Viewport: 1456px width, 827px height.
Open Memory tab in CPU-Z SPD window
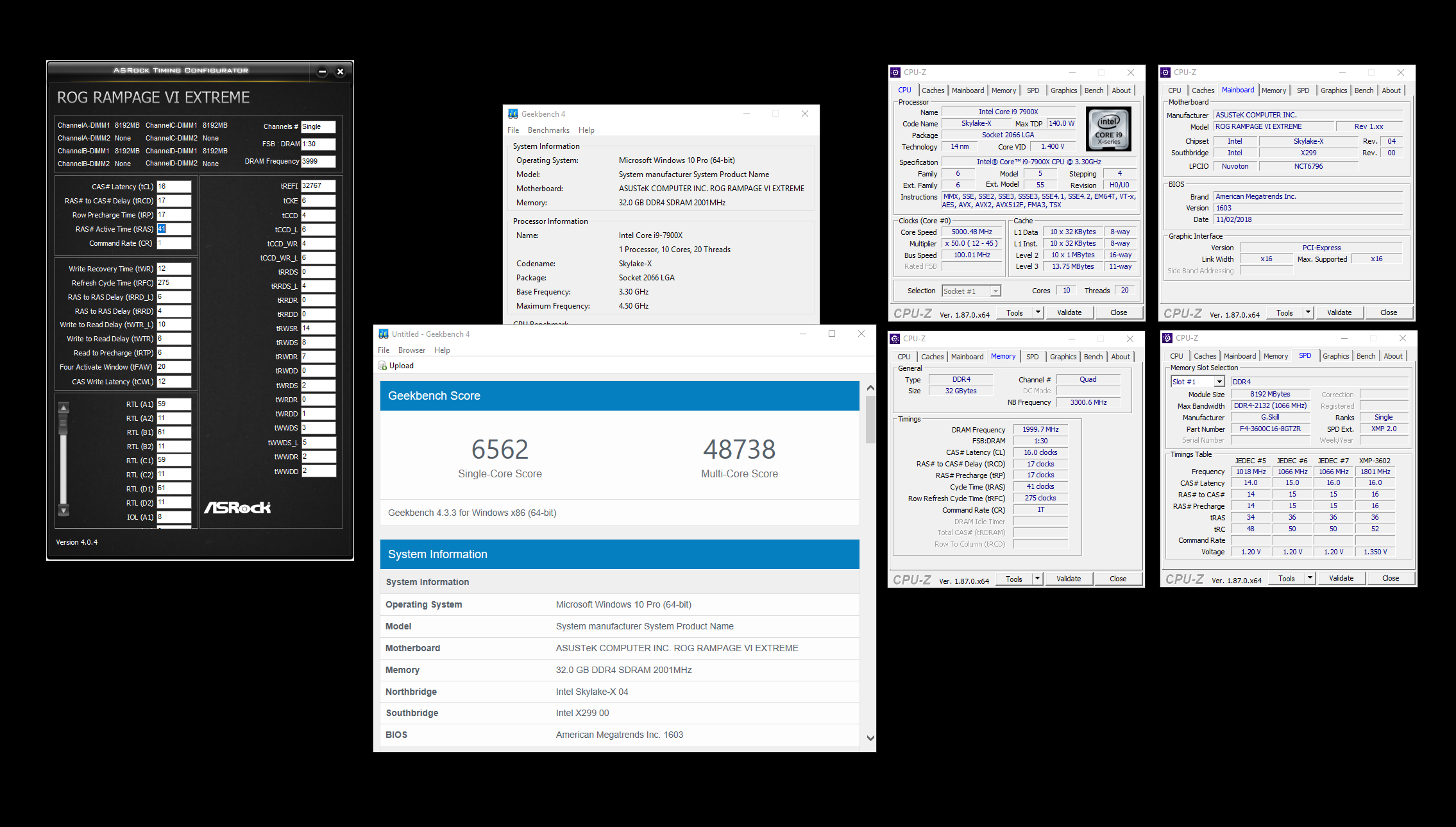click(x=1275, y=356)
